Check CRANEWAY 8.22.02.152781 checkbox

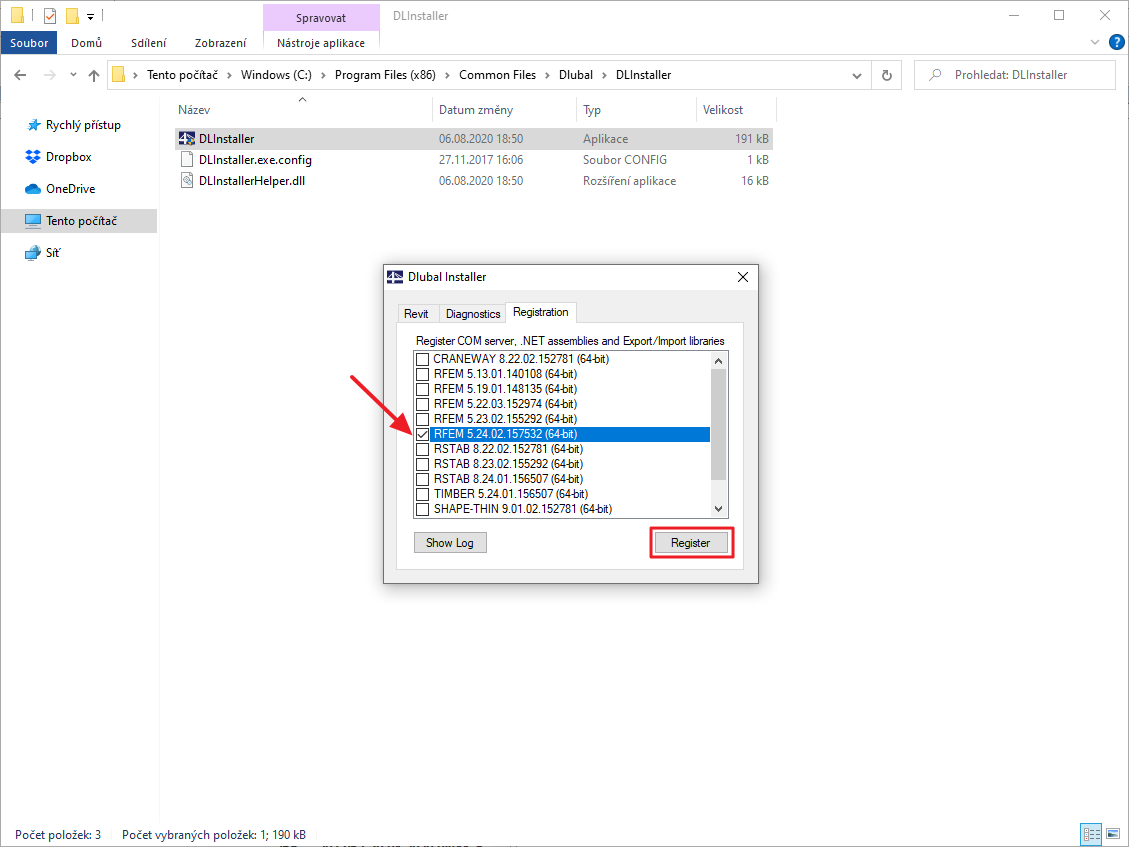point(423,359)
